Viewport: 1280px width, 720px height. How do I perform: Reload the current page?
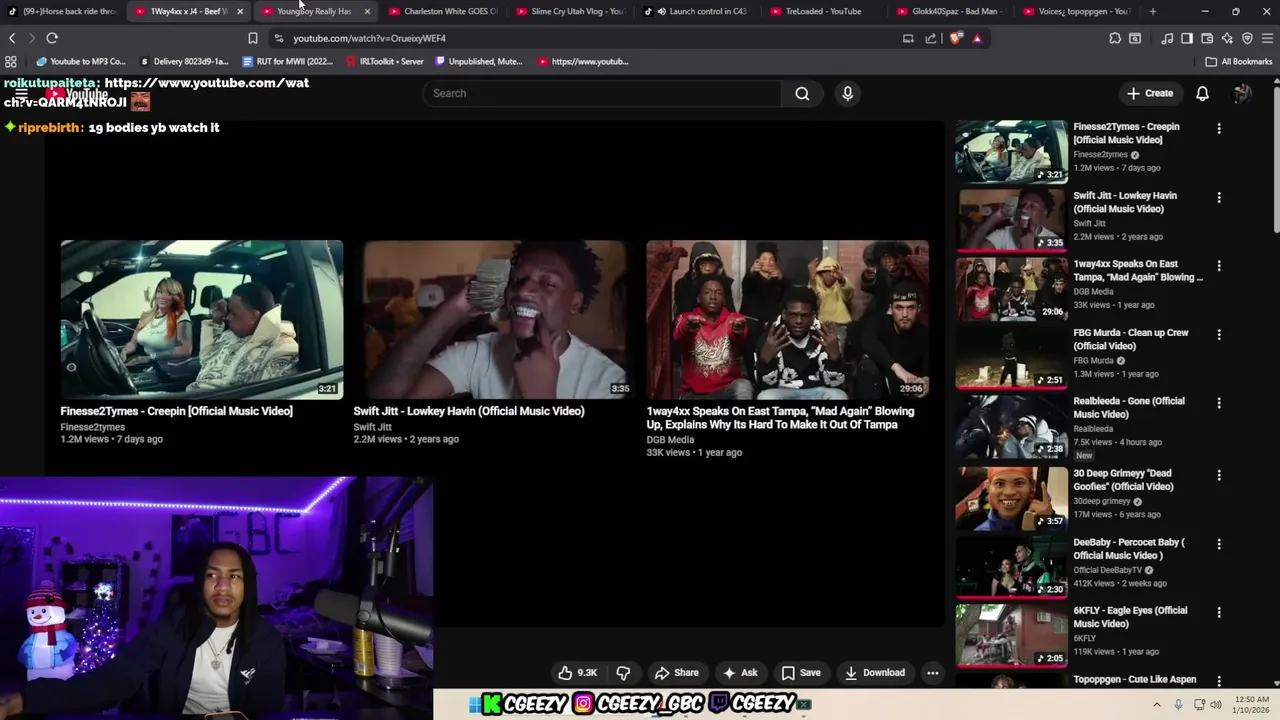coord(52,38)
